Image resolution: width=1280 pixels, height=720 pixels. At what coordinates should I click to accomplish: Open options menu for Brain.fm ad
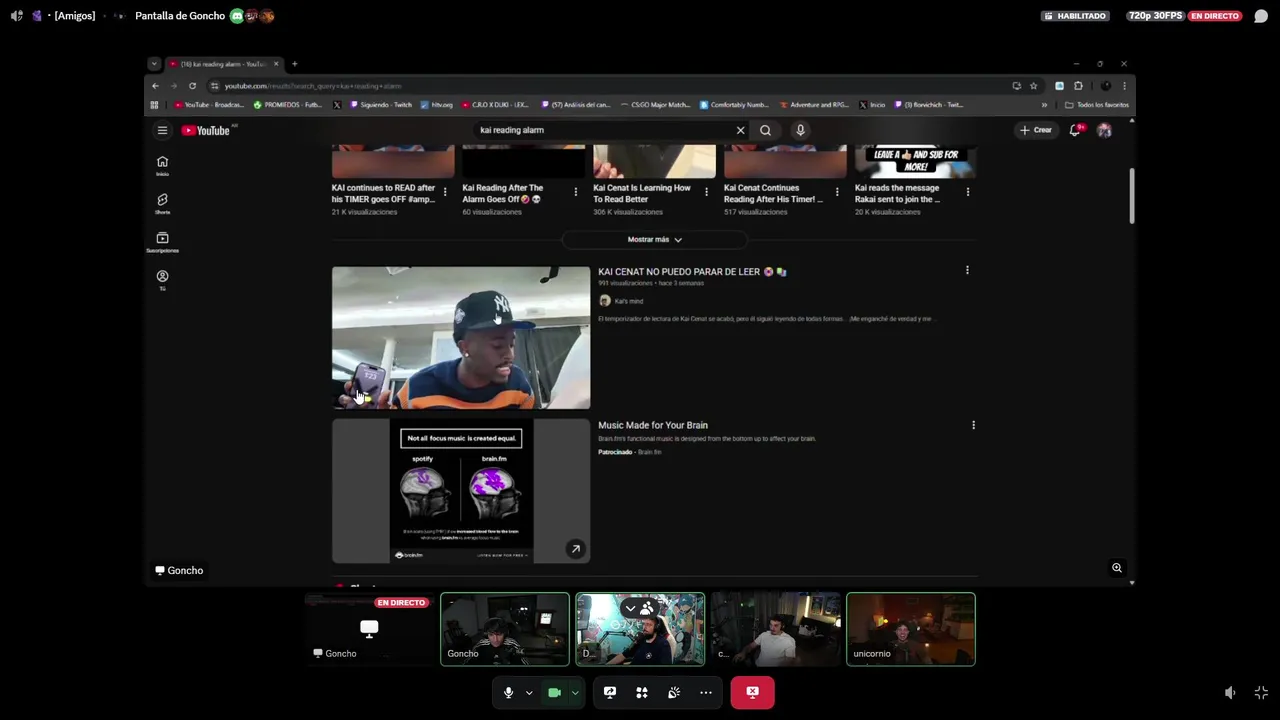pos(973,425)
